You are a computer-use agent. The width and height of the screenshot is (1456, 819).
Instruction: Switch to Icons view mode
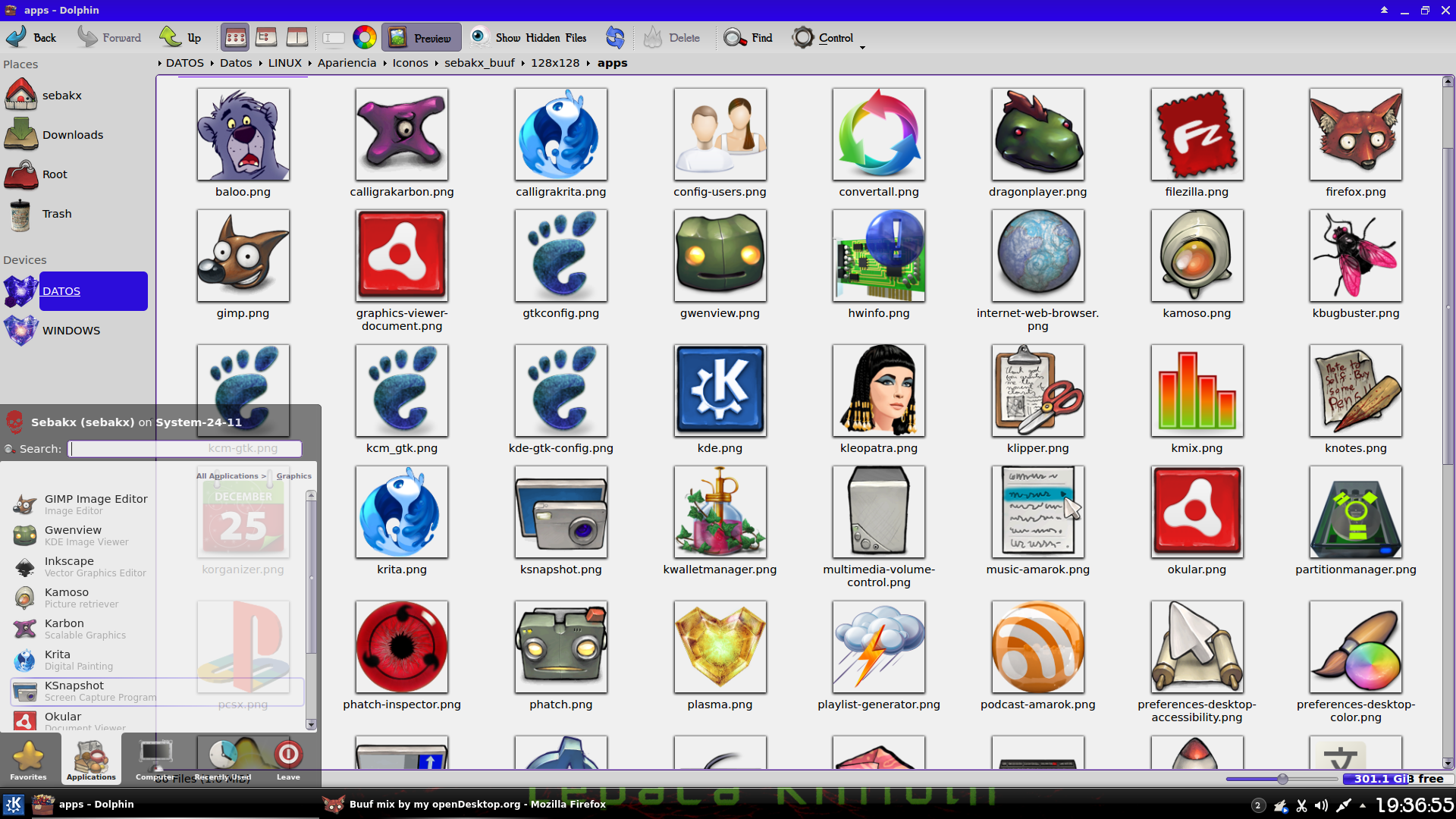235,37
